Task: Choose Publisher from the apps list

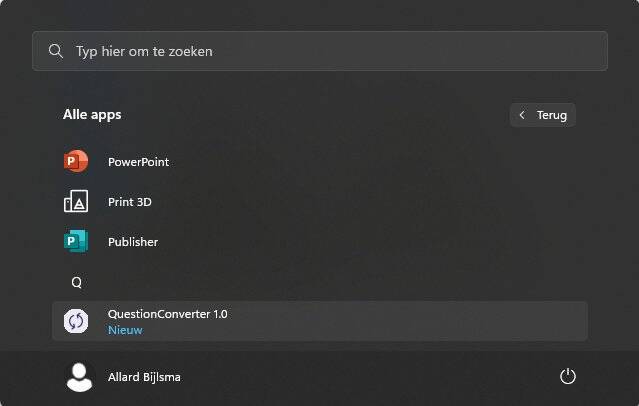Action: [x=133, y=242]
